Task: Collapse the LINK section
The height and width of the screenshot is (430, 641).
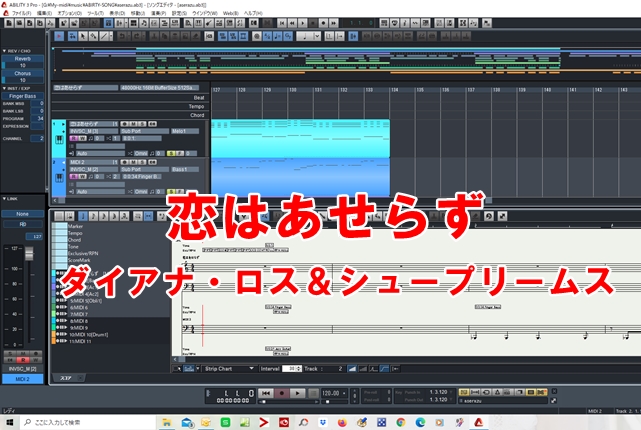Action: [4, 199]
